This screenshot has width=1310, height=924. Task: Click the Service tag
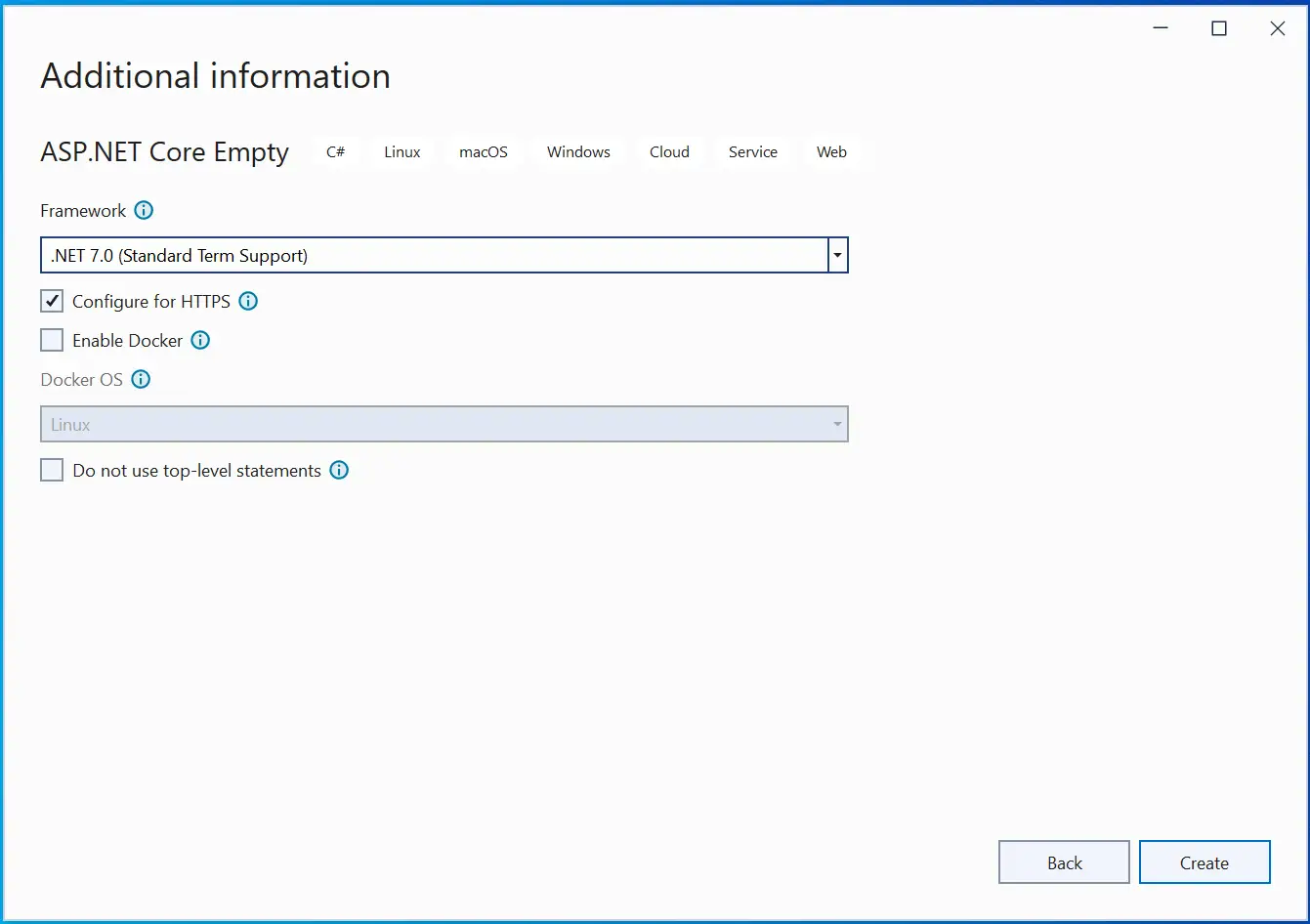pos(753,151)
